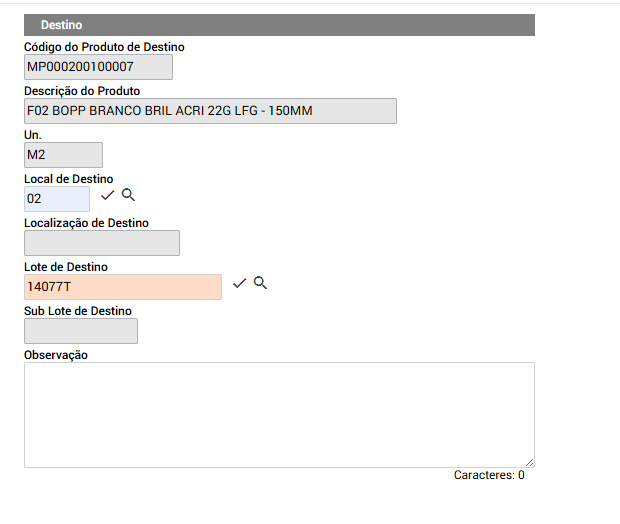This screenshot has width=620, height=524.
Task: Open lot lookup magnifier beside Lote de Destino
Action: point(260,283)
